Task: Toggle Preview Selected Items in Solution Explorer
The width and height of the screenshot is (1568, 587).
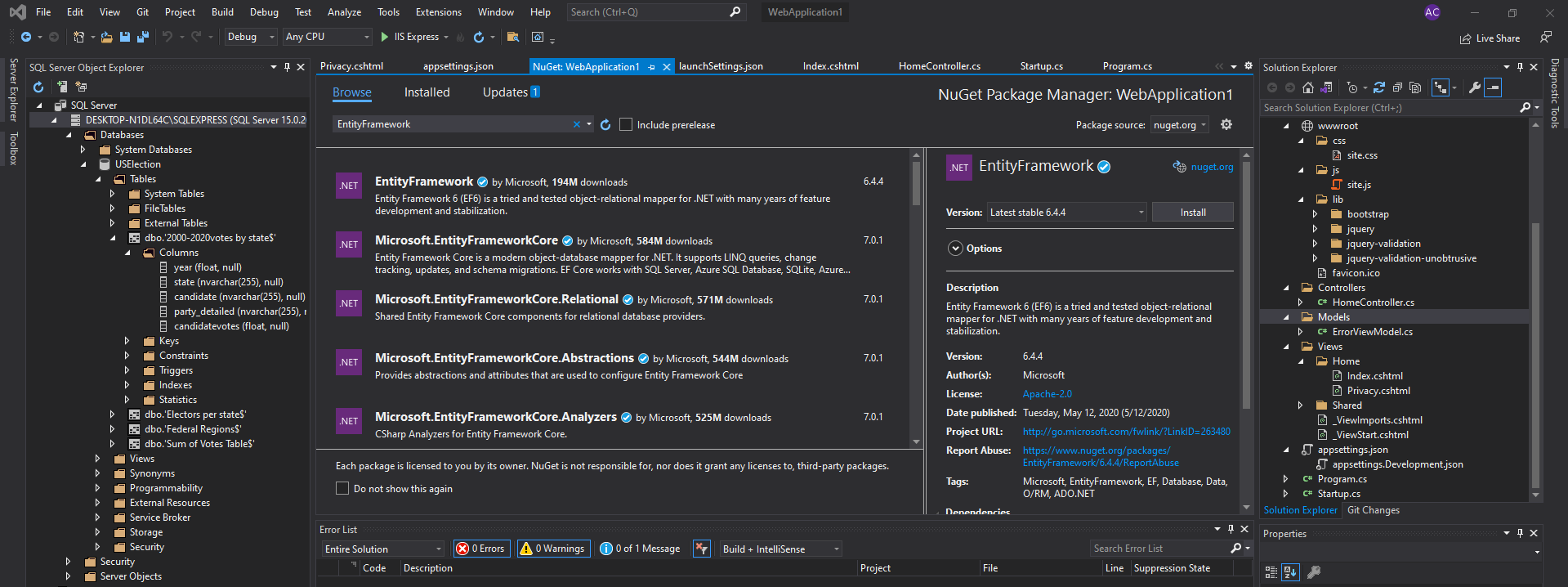Action: coord(1493,87)
